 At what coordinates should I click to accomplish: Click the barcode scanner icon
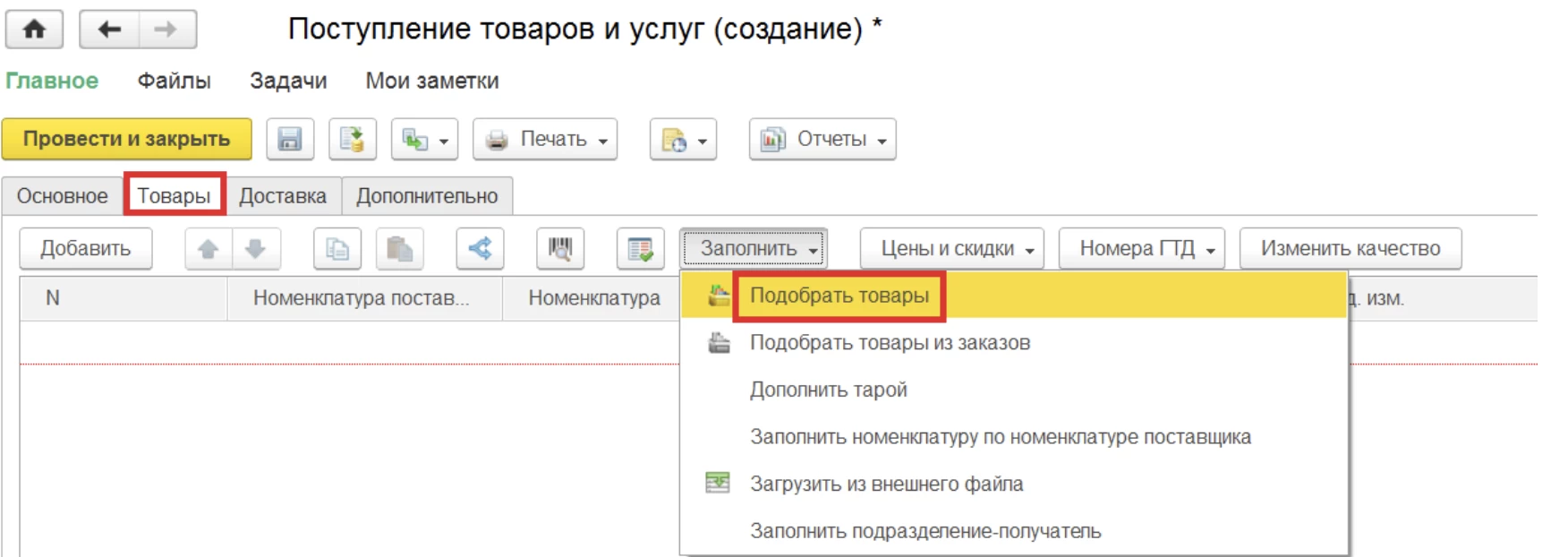coord(559,249)
